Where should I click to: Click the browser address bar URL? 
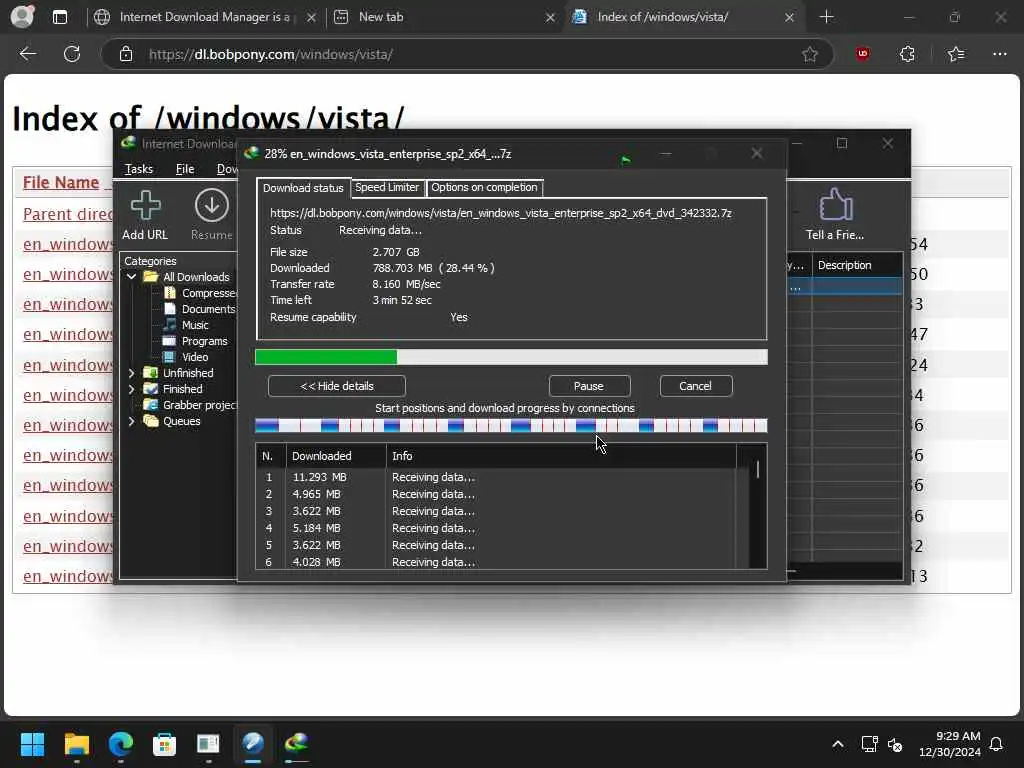pyautogui.click(x=270, y=54)
